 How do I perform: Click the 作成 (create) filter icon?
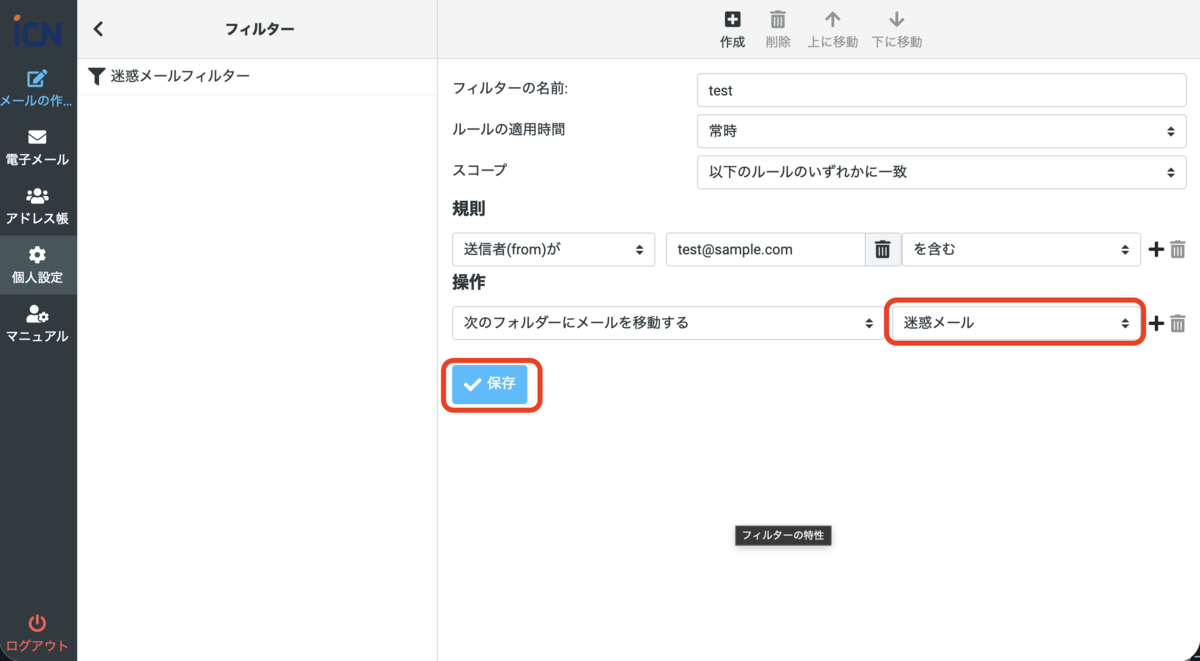(732, 28)
